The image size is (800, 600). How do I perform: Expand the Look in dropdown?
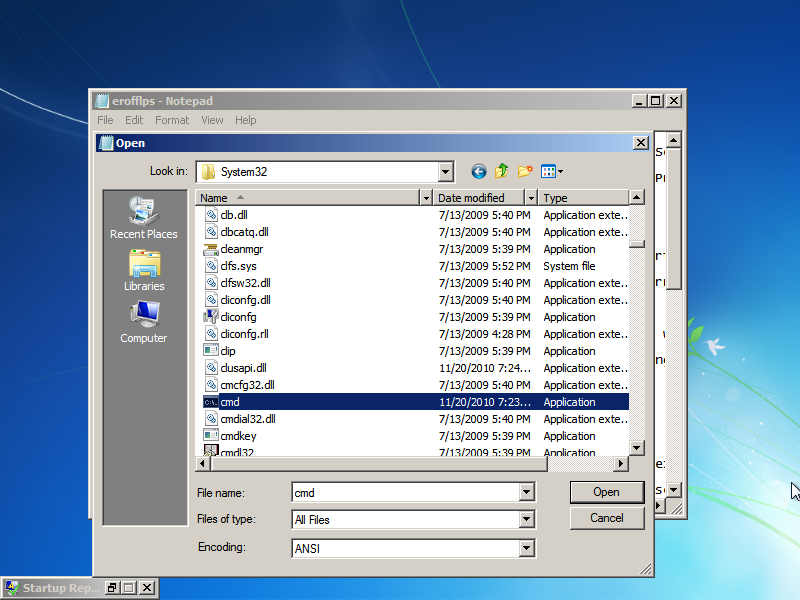click(445, 172)
